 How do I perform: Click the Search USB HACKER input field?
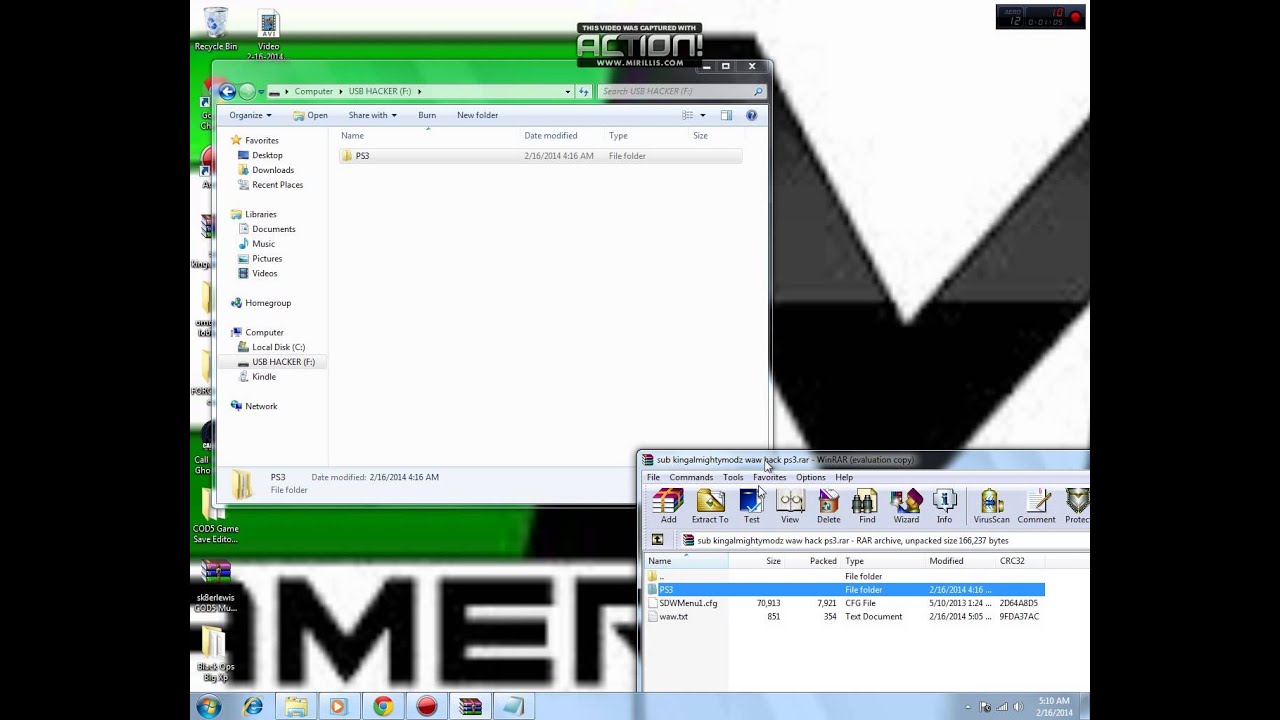click(x=682, y=91)
